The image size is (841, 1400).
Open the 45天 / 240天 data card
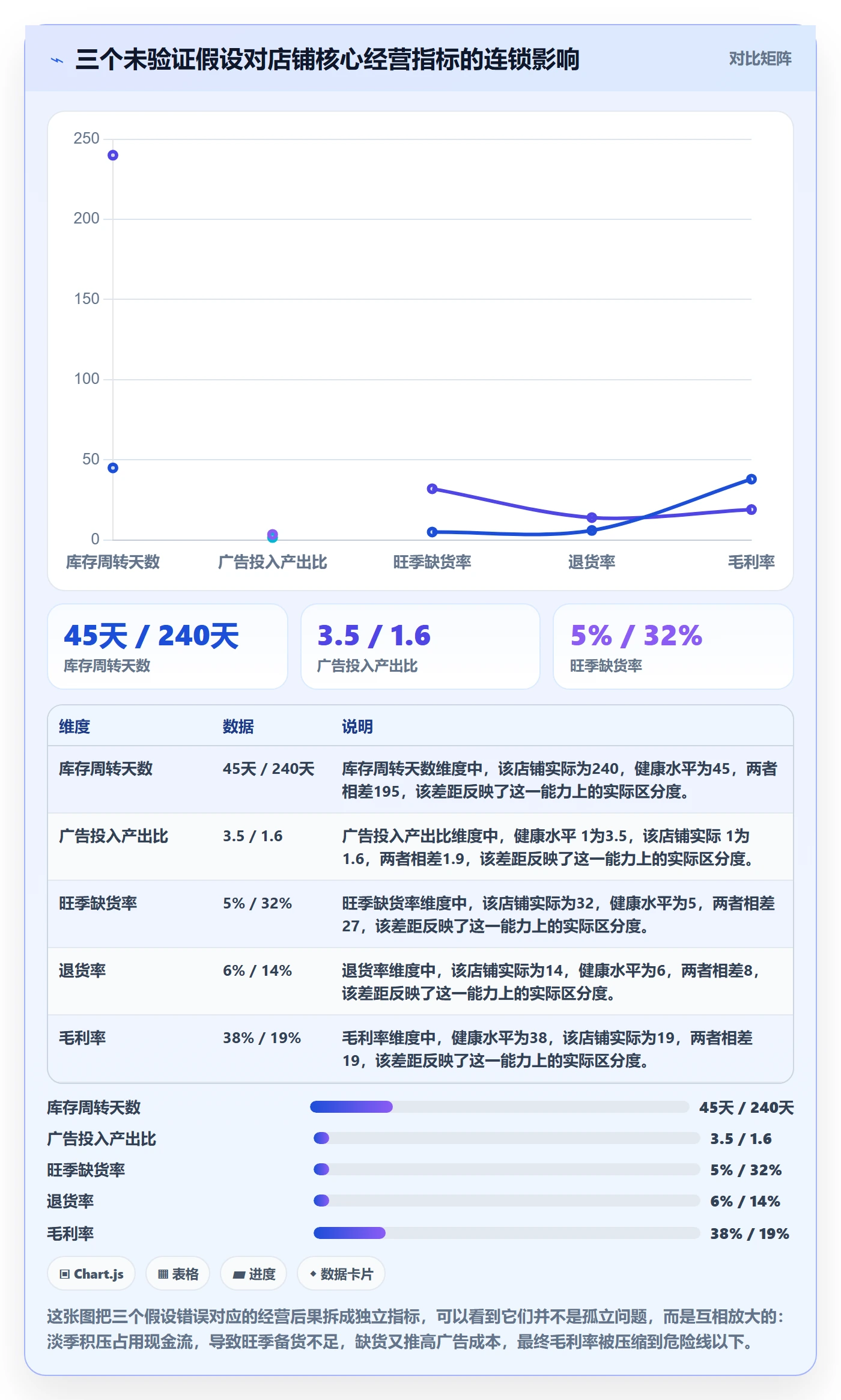pos(168,647)
